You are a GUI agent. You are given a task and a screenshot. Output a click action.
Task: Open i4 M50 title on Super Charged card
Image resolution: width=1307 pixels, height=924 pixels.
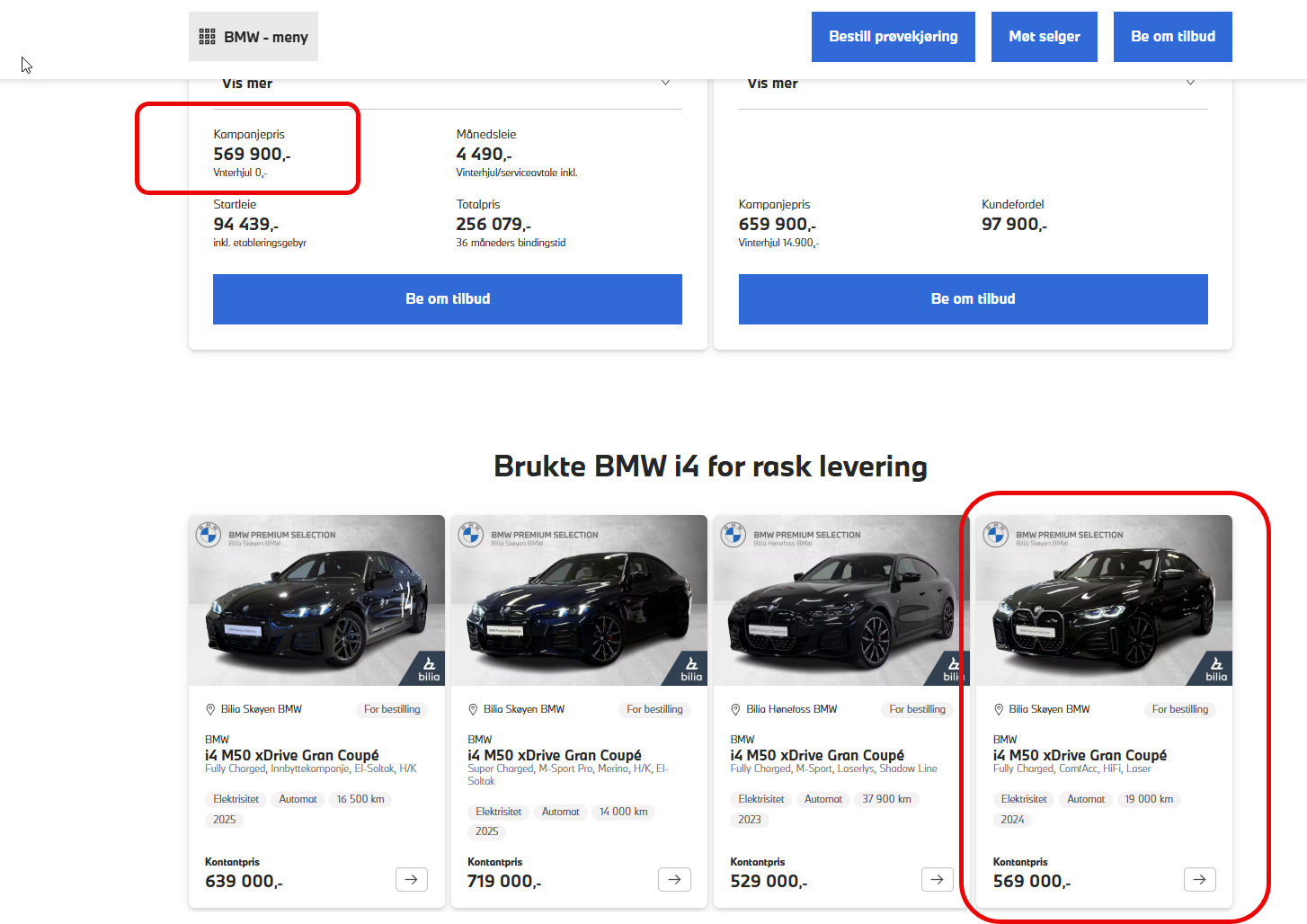click(555, 755)
